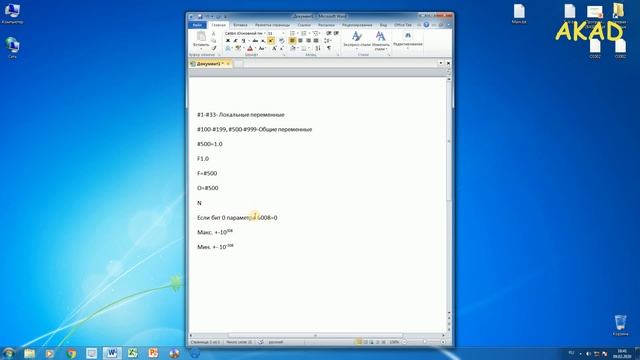The image size is (640, 360).
Task: Open the font name combo box
Action: pos(244,33)
